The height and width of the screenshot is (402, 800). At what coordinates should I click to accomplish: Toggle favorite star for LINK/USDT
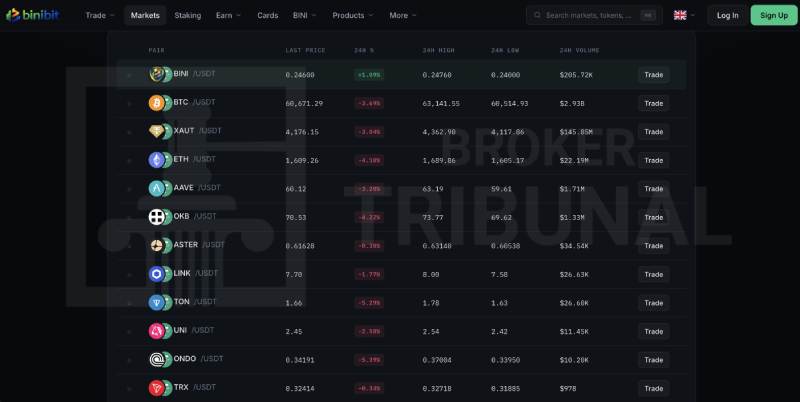coord(129,275)
